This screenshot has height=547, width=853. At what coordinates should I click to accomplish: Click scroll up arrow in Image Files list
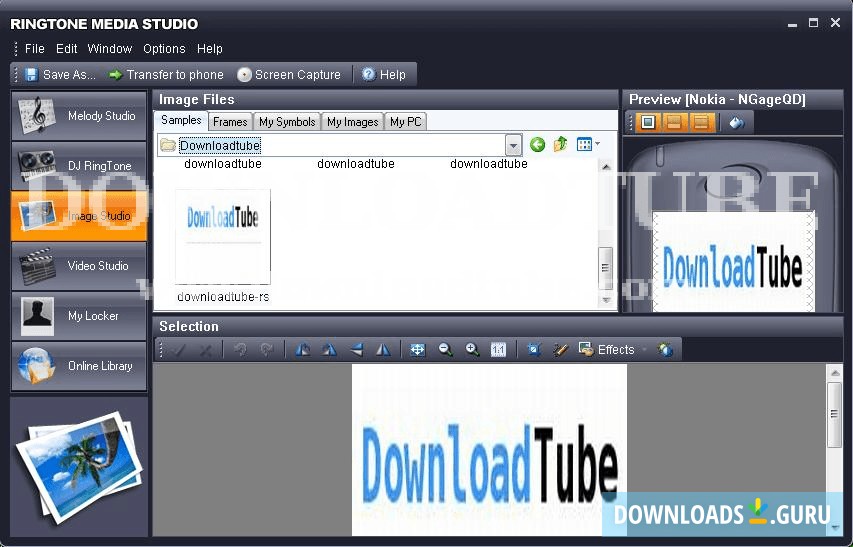point(606,166)
